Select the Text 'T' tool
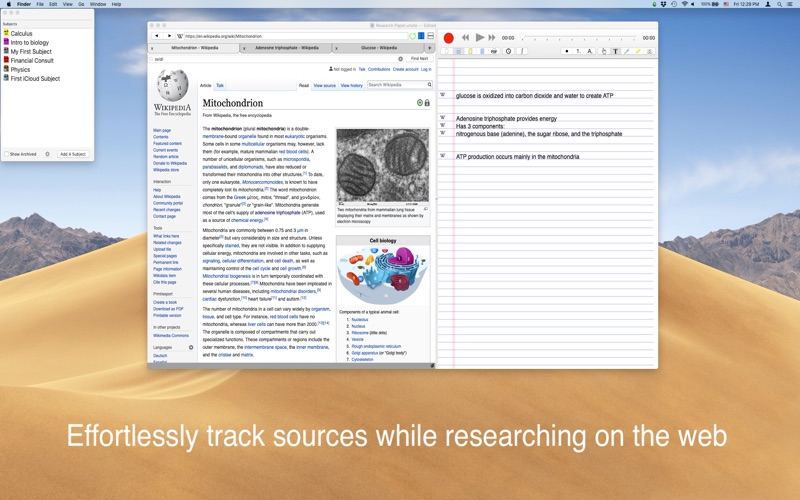This screenshot has height=500, width=800. pos(615,51)
